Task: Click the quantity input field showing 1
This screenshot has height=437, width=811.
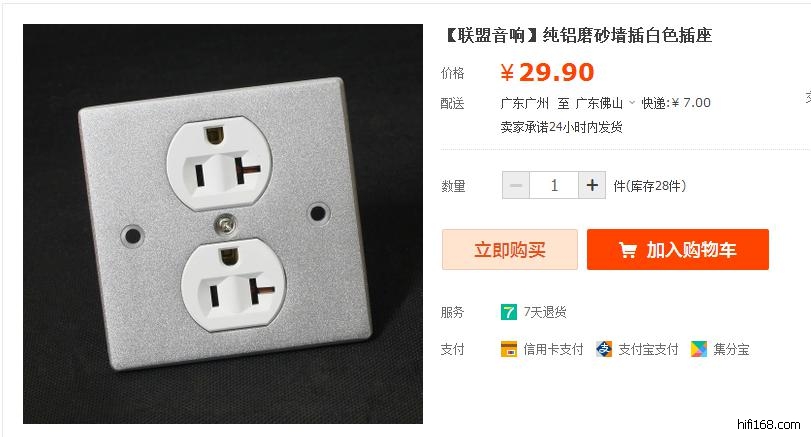Action: click(554, 185)
